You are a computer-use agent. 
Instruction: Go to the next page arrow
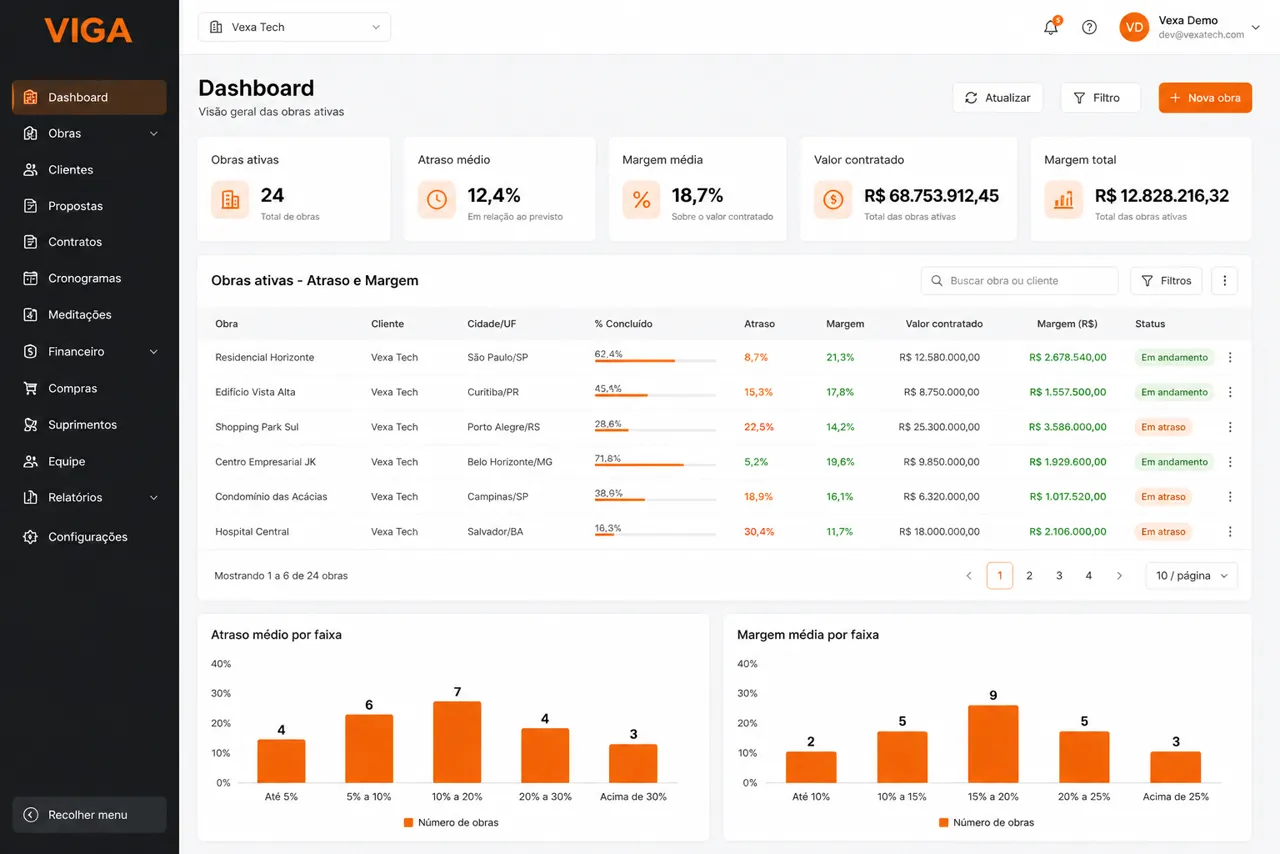1119,576
